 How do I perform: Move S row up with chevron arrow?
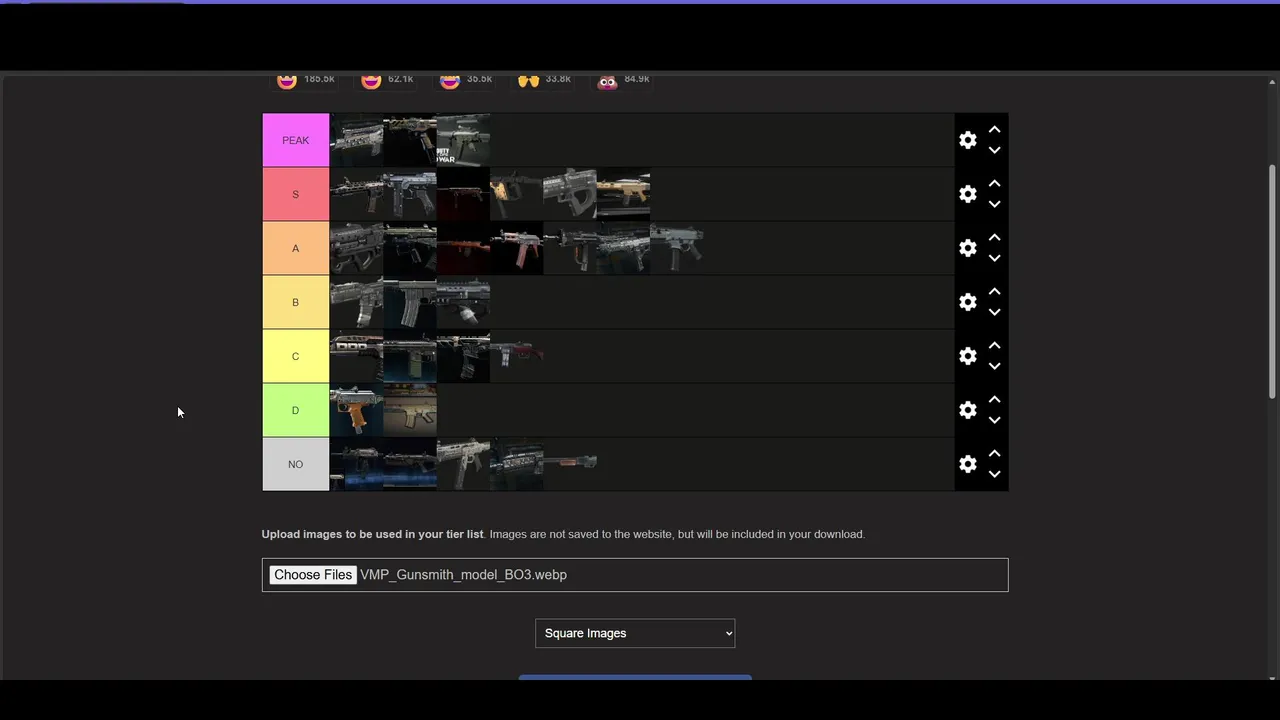tap(994, 184)
